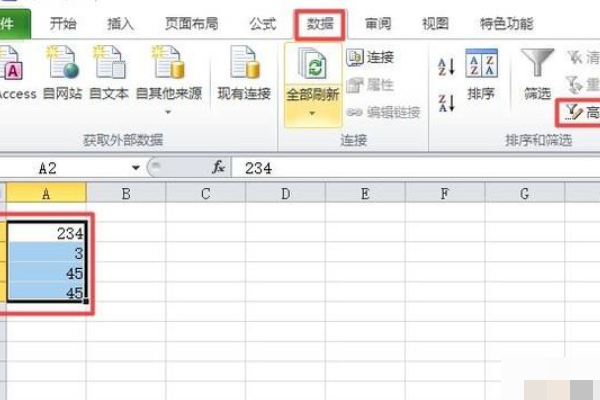The width and height of the screenshot is (600, 400).
Task: Open the 高级 advanced filter
Action: (580, 113)
